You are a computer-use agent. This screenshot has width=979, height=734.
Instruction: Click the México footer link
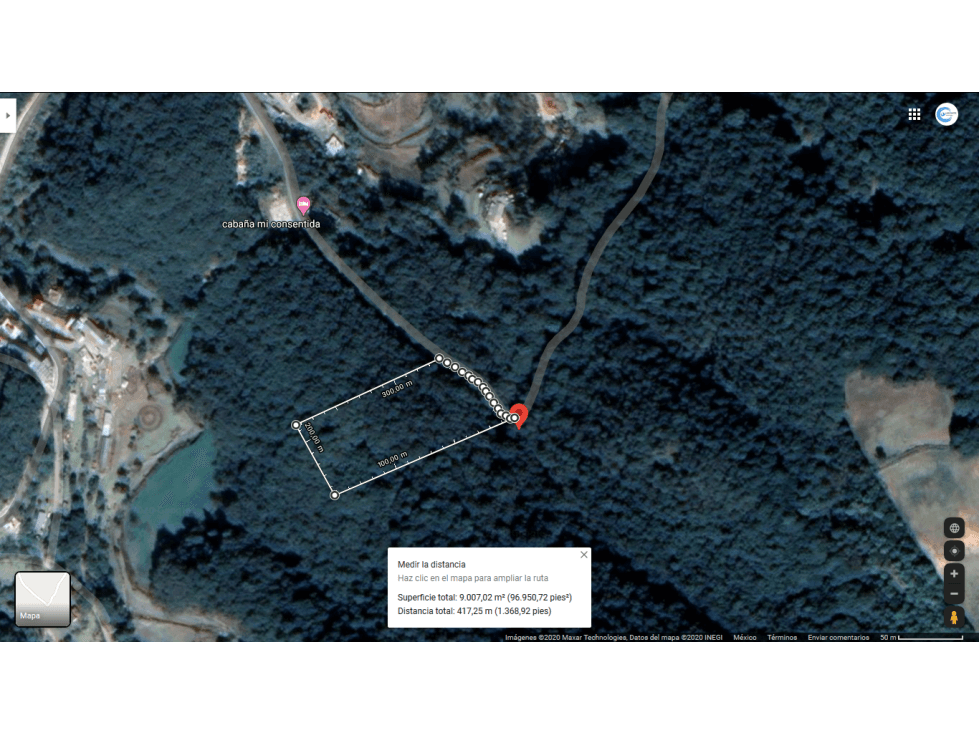[744, 637]
